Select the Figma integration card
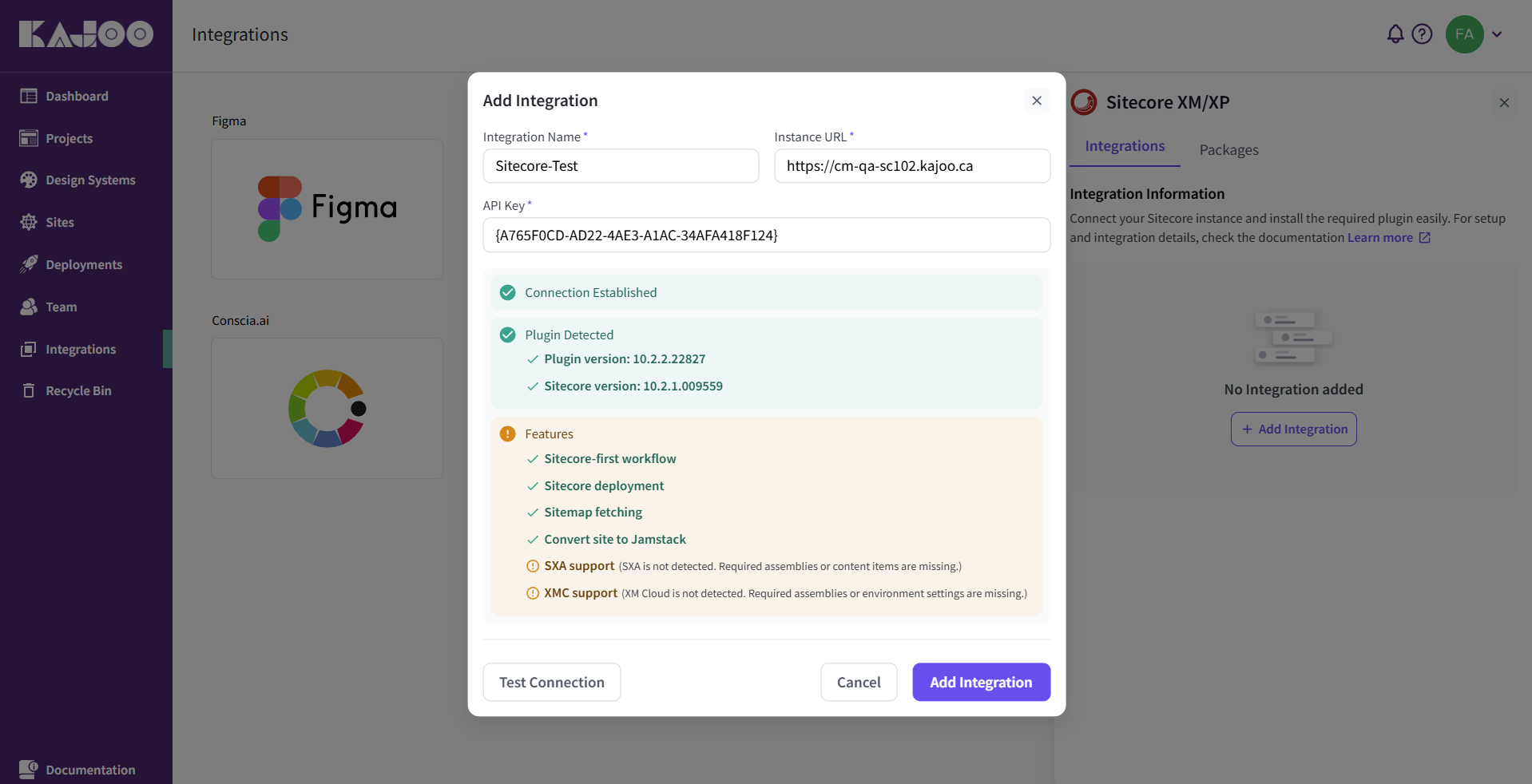This screenshot has width=1532, height=784. pyautogui.click(x=327, y=209)
